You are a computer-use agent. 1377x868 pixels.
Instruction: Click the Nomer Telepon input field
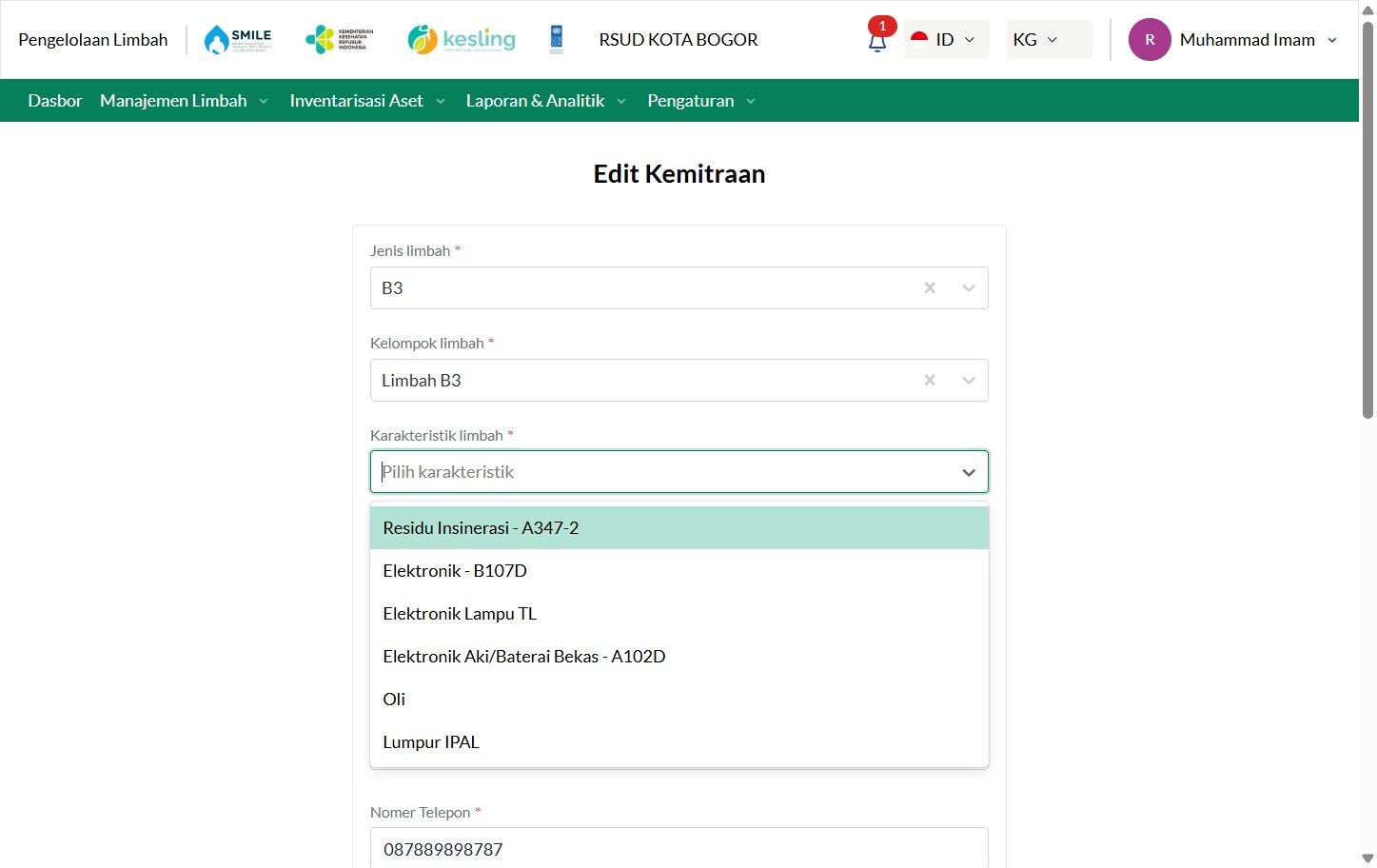pos(679,848)
